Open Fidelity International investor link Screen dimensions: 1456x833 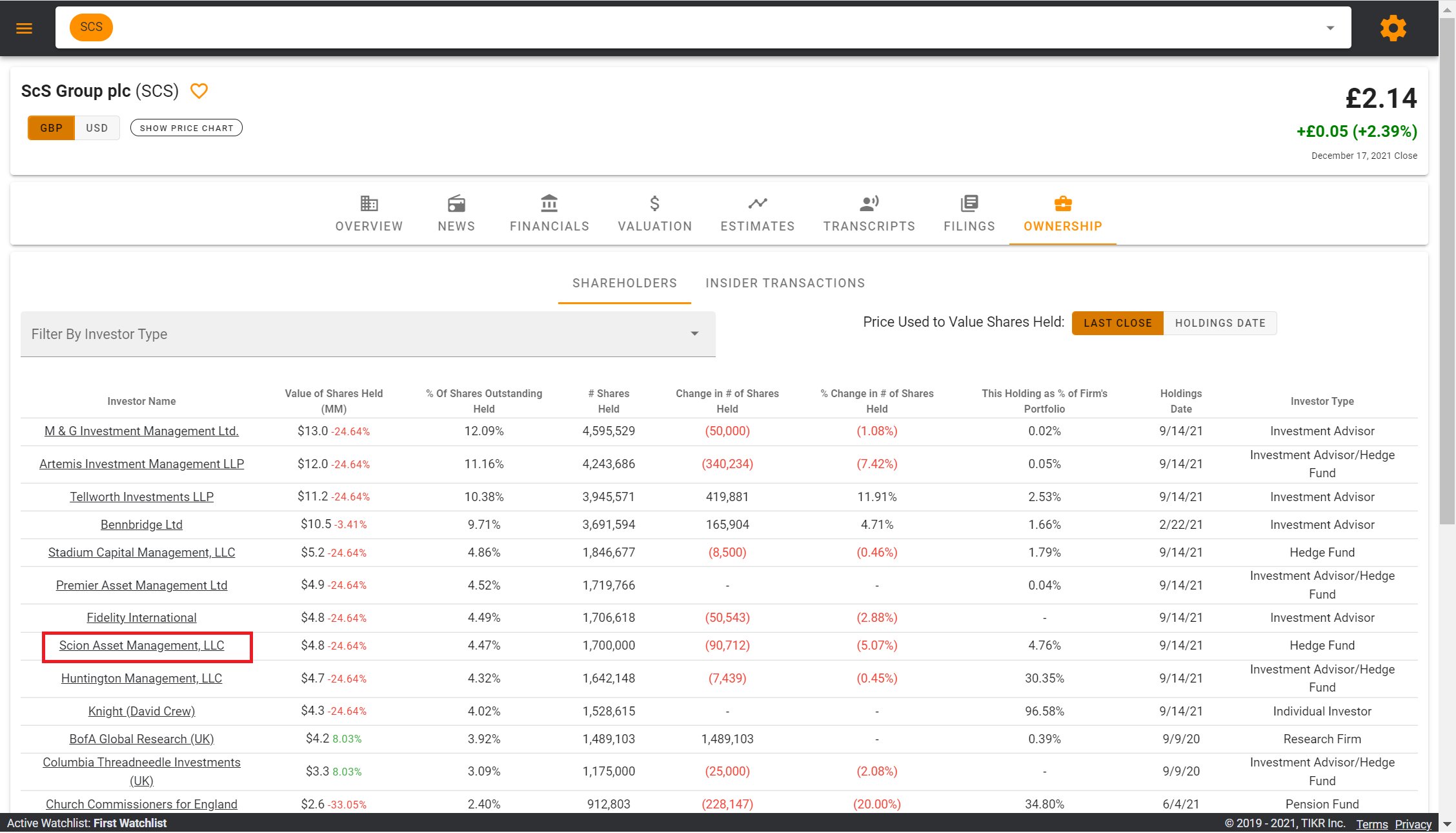pyautogui.click(x=141, y=617)
